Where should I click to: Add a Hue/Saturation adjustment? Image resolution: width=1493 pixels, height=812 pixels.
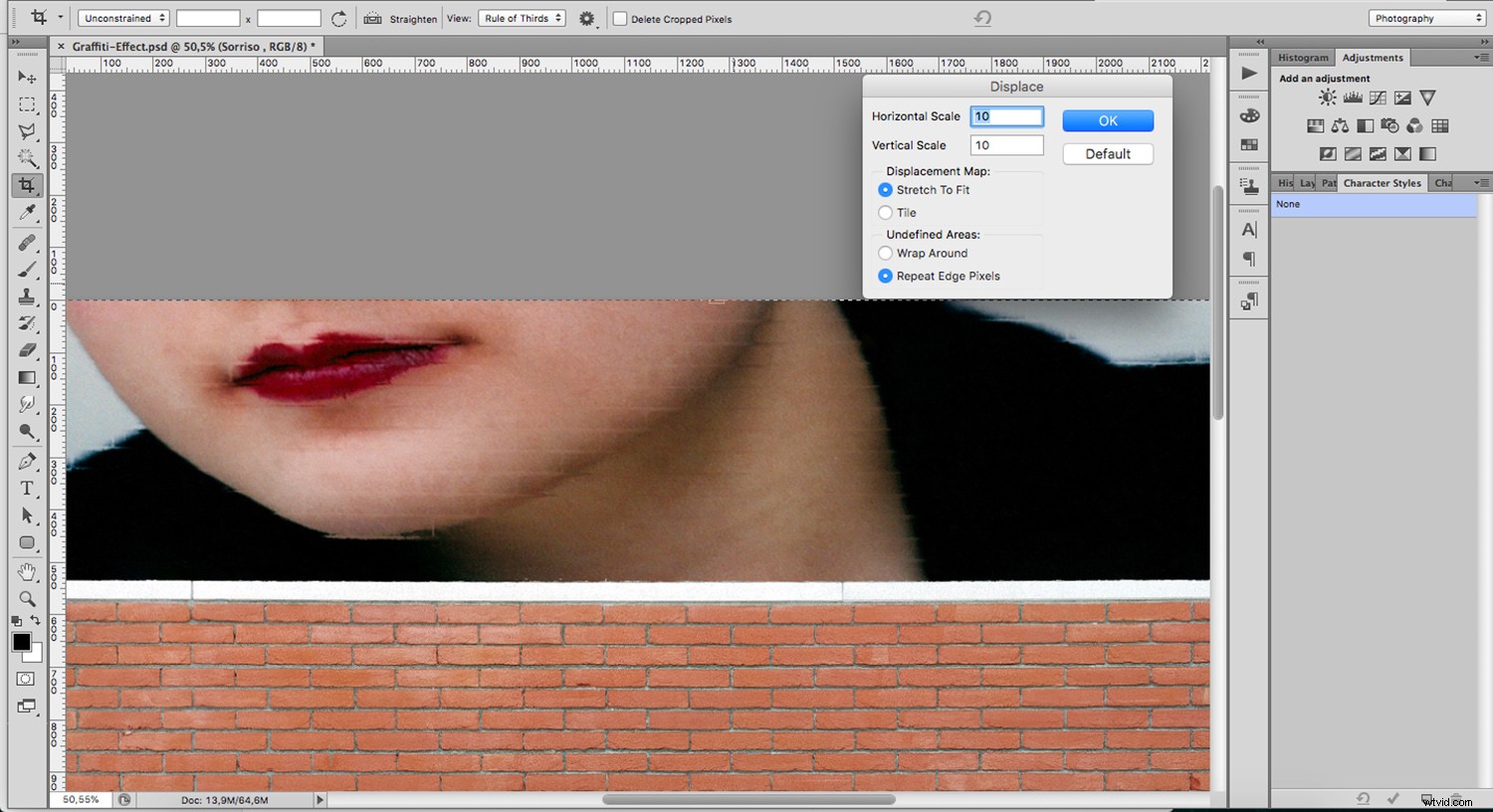point(1315,125)
